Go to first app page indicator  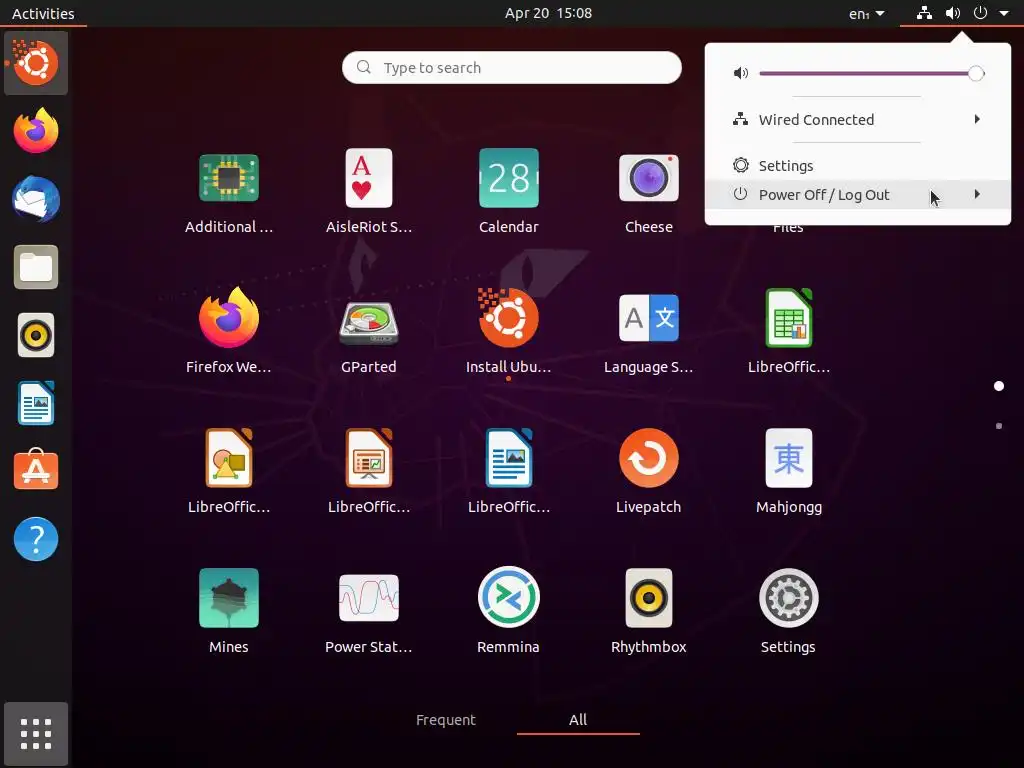(x=999, y=386)
